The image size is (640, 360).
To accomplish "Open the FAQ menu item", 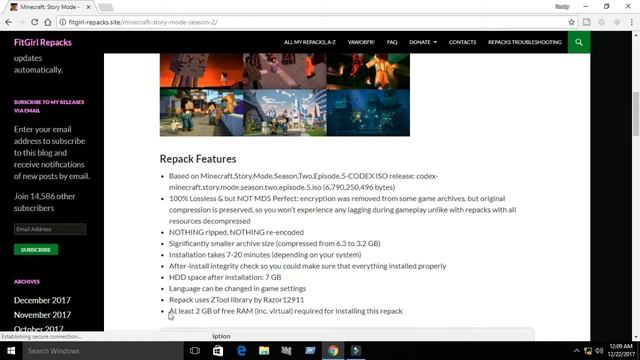I will [392, 42].
